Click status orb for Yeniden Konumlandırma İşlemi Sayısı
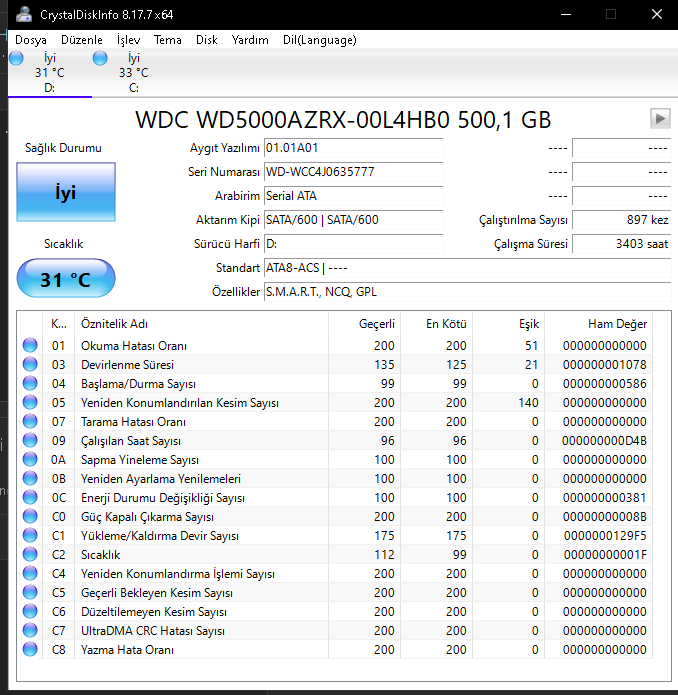The height and width of the screenshot is (695, 678). [30, 573]
